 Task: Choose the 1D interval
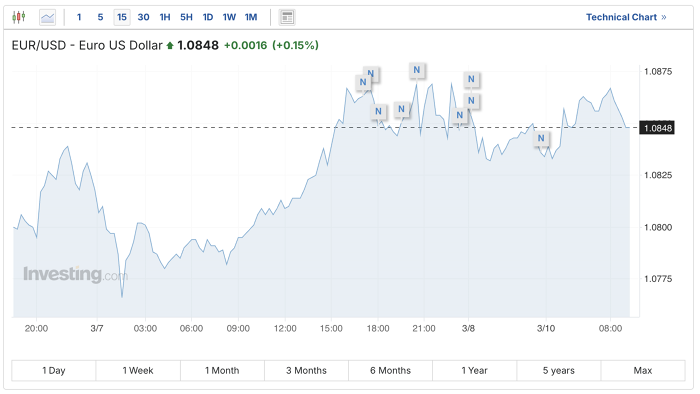click(x=208, y=17)
